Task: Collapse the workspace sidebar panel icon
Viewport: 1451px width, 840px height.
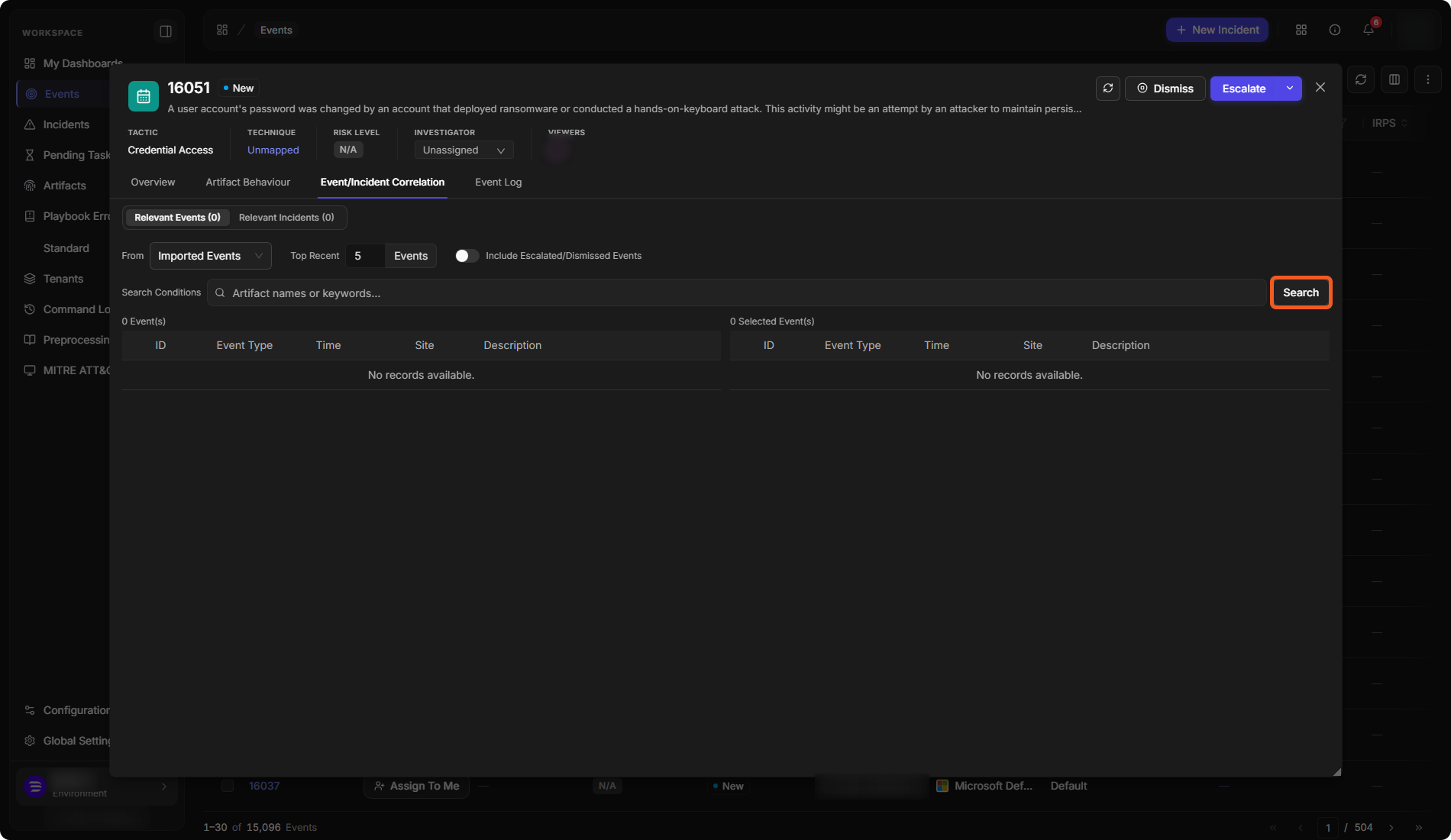Action: 166,31
